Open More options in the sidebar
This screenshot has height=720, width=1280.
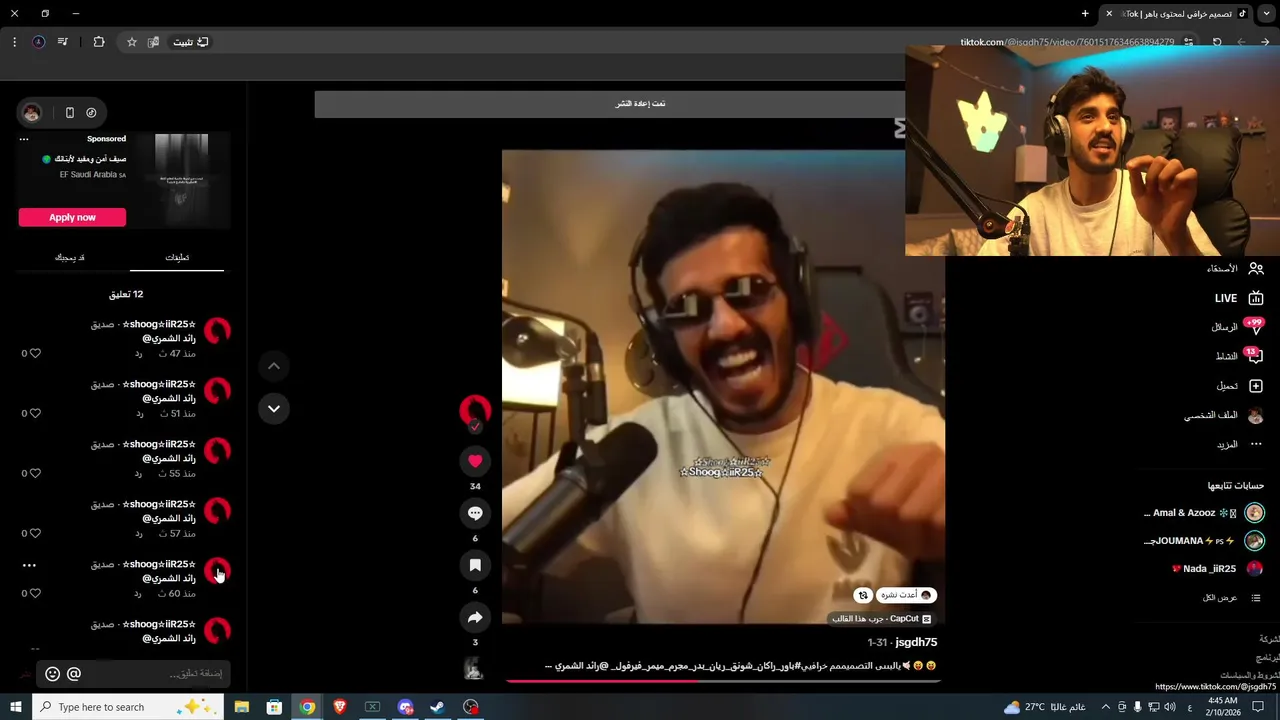[1256, 444]
